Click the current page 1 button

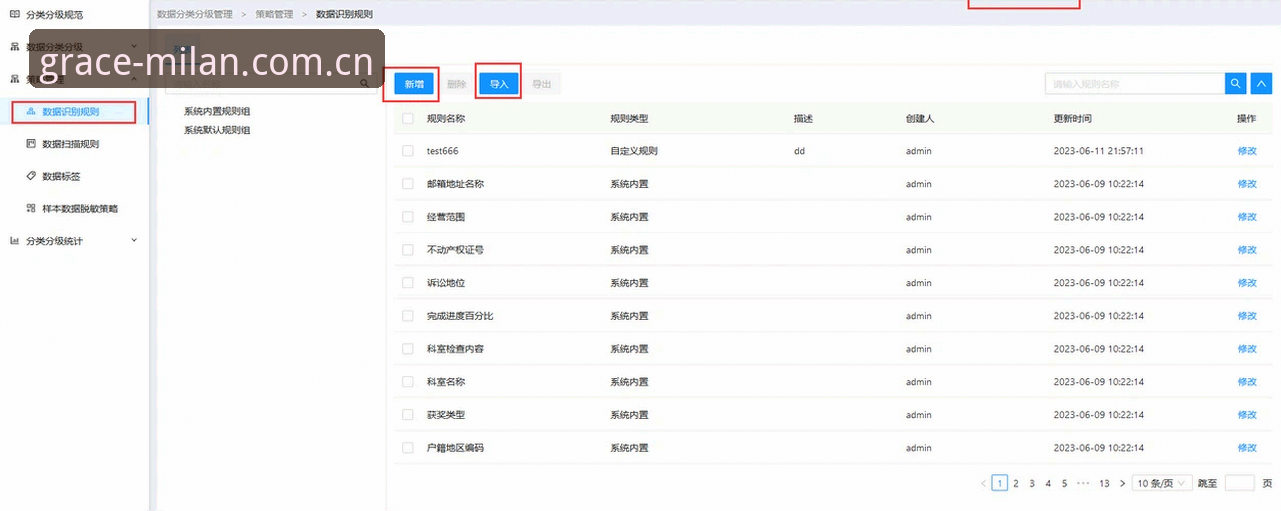point(999,483)
